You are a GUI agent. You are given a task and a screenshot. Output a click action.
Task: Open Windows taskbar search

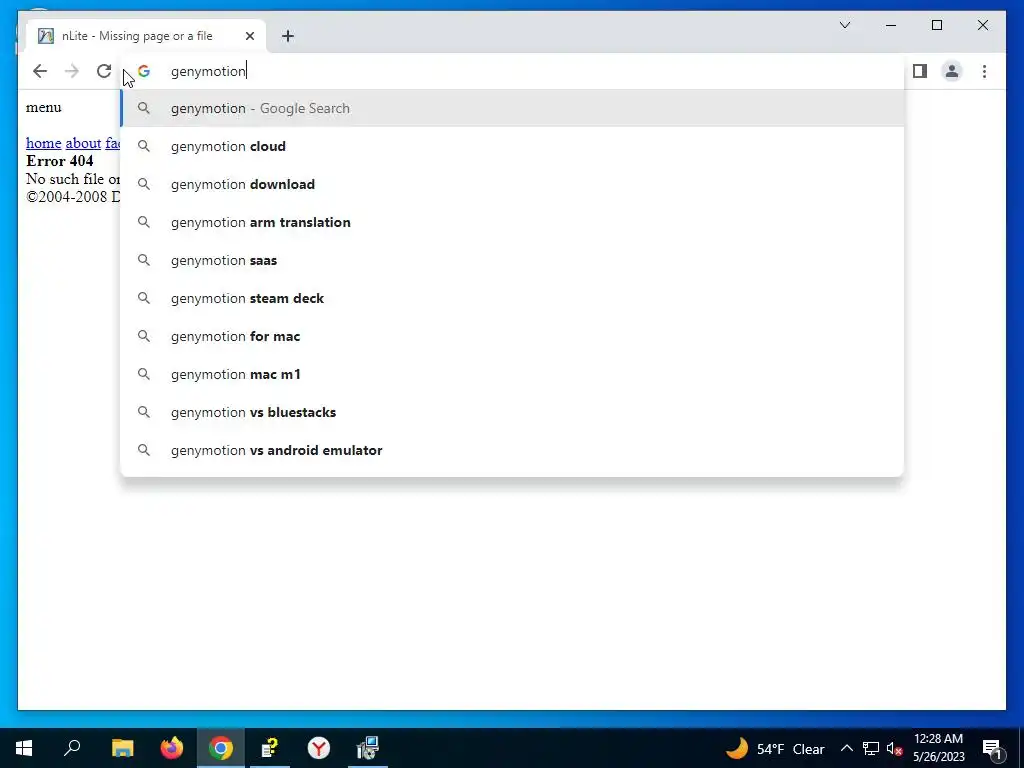[x=72, y=748]
